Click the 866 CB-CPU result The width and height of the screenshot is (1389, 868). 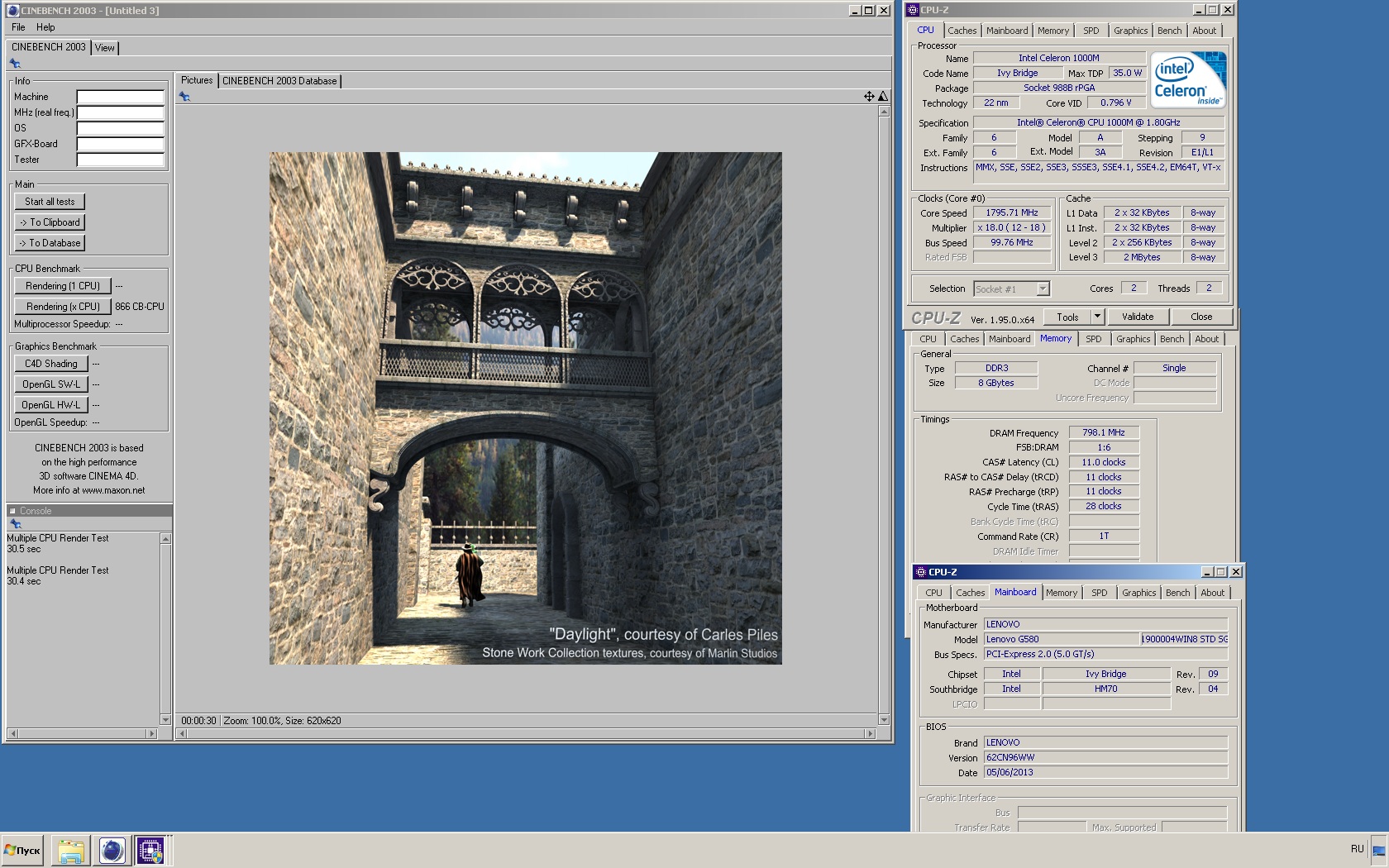pos(140,307)
